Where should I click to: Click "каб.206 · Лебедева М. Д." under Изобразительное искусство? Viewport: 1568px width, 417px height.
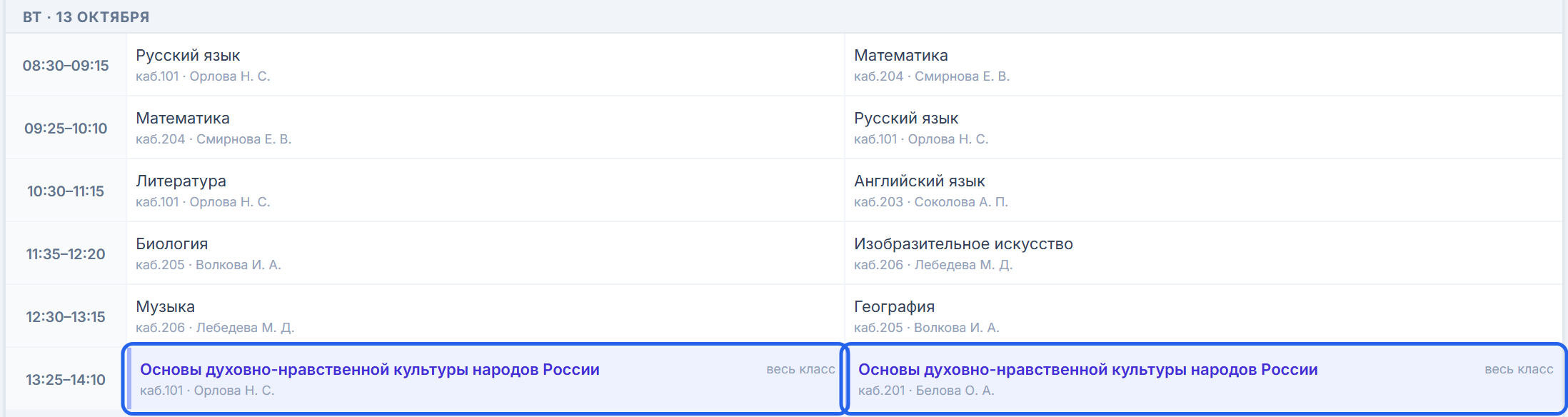[x=933, y=265]
